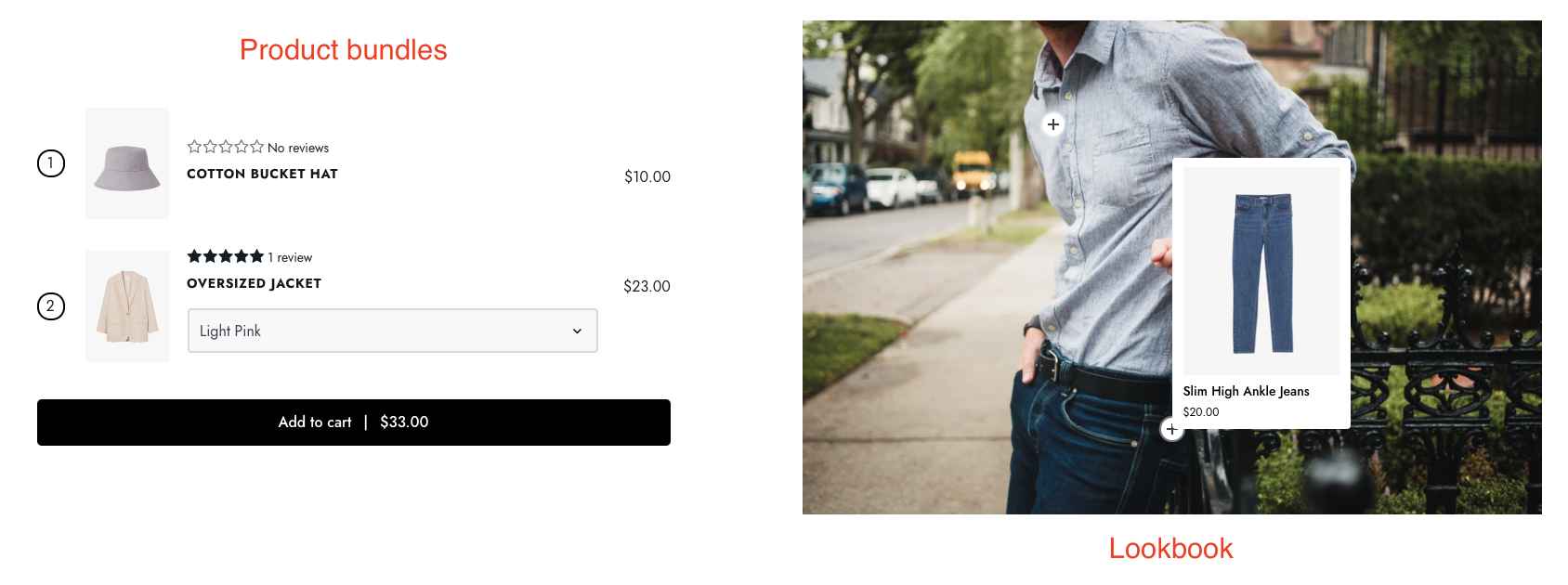This screenshot has width=1568, height=585.
Task: Click the Product bundles heading
Action: pos(344,49)
